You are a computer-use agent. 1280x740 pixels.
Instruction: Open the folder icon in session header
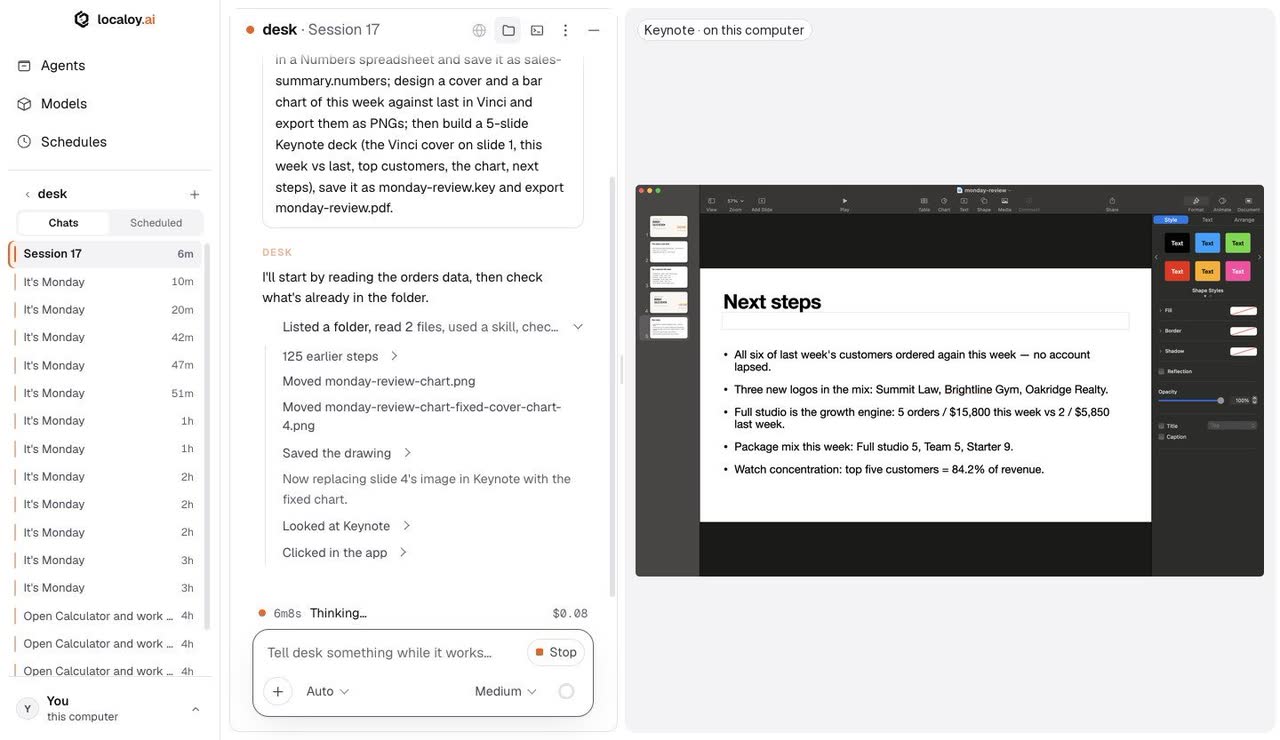coord(508,30)
